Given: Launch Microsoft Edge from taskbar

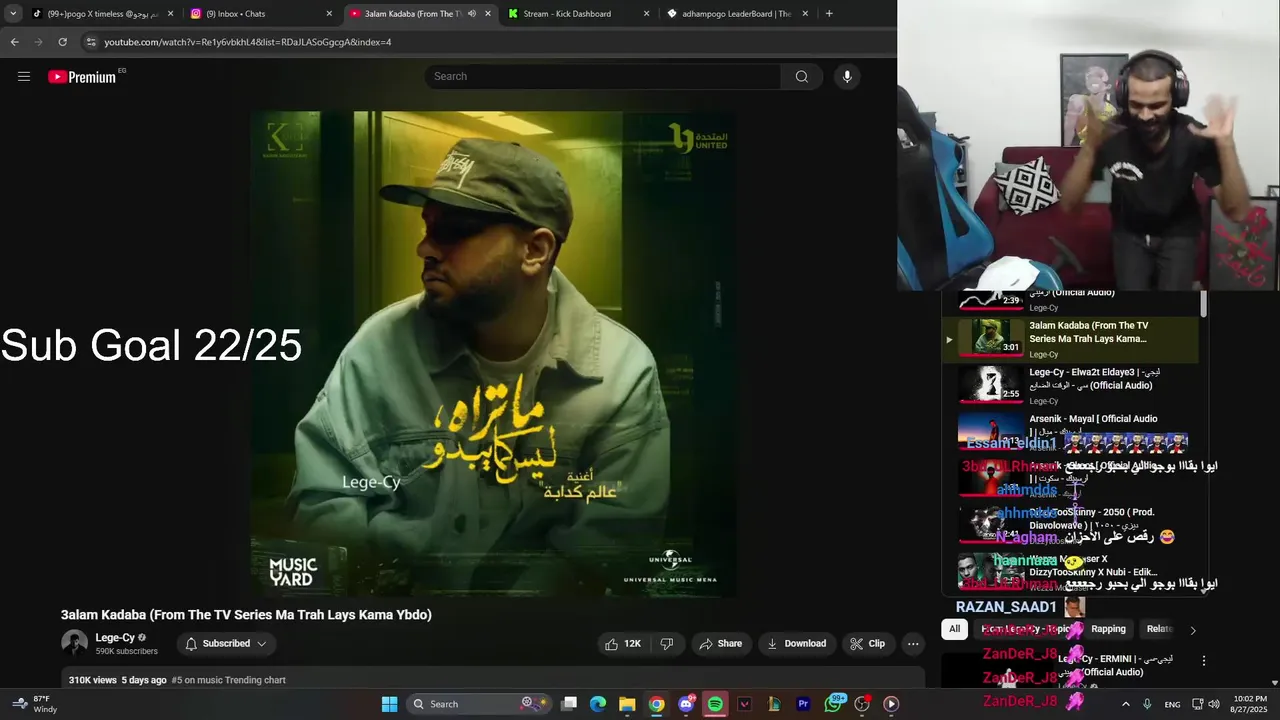Looking at the screenshot, I should click(x=598, y=704).
